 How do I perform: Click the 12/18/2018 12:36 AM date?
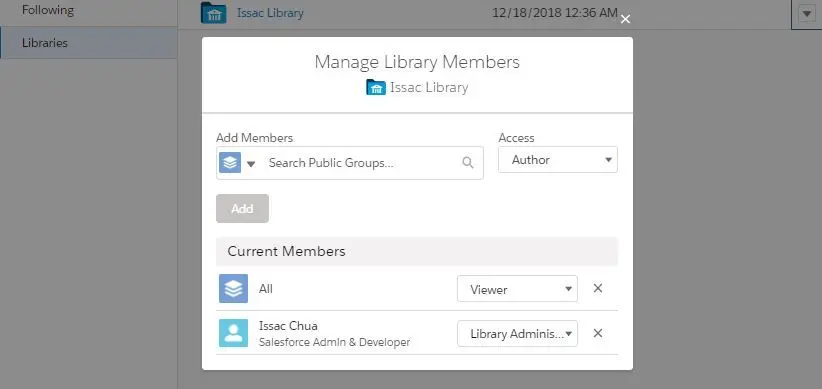555,13
